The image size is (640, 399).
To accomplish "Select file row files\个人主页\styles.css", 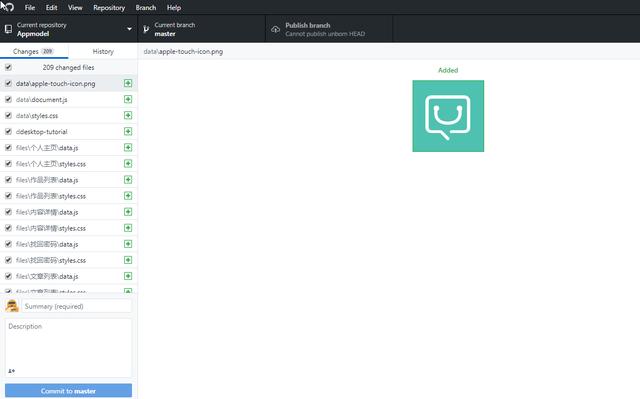I will point(69,164).
